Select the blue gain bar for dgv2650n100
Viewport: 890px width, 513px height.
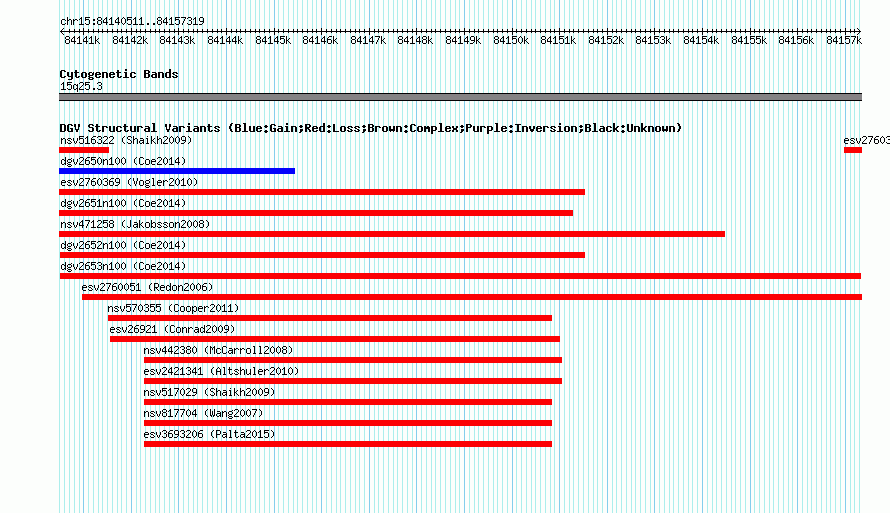coord(177,171)
